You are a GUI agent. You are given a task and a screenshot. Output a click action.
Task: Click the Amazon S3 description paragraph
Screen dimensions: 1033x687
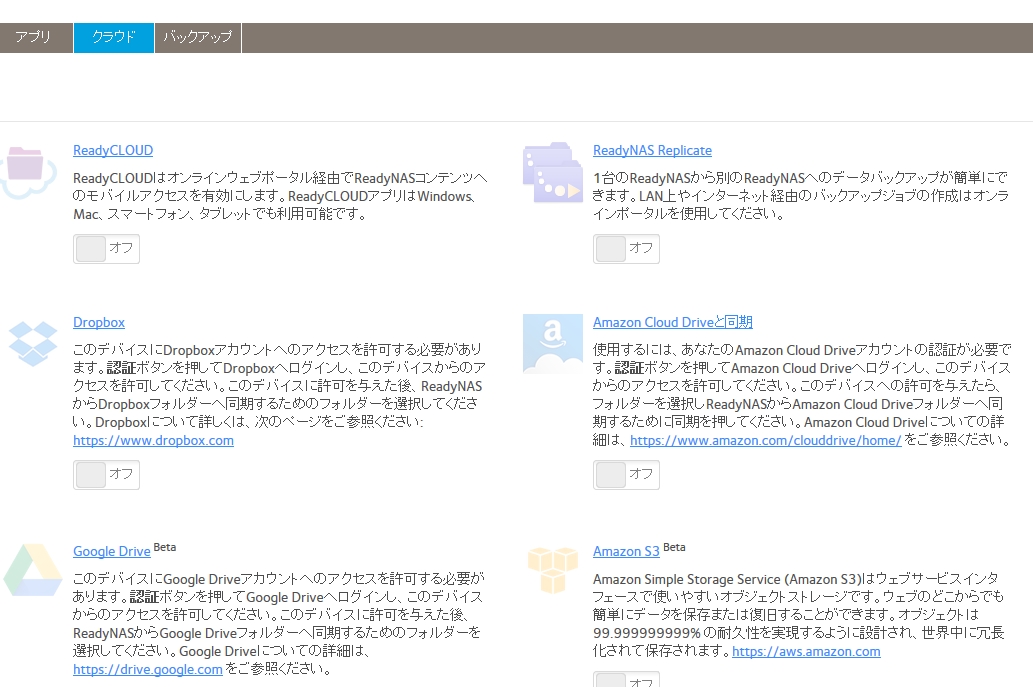798,615
